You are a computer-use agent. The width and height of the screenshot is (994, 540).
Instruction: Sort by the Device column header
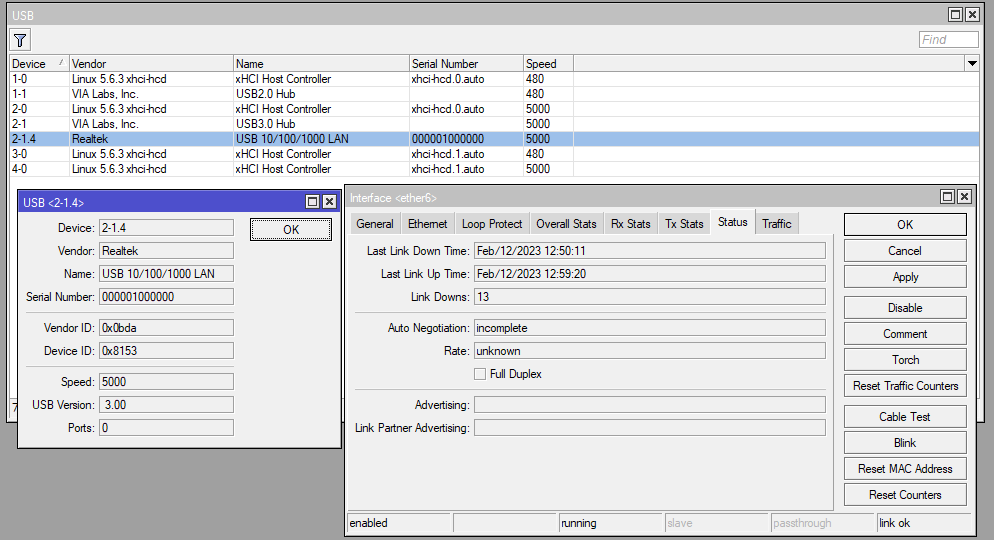click(39, 63)
